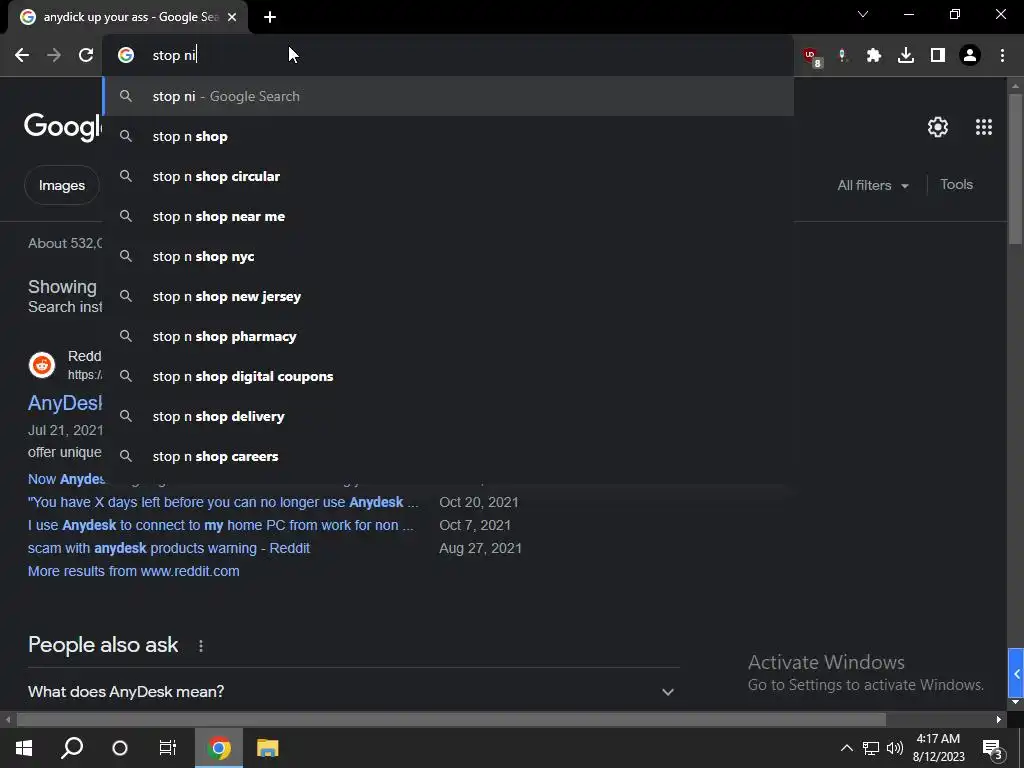Open Chrome downloads icon
Image resolution: width=1024 pixels, height=768 pixels.
(906, 56)
